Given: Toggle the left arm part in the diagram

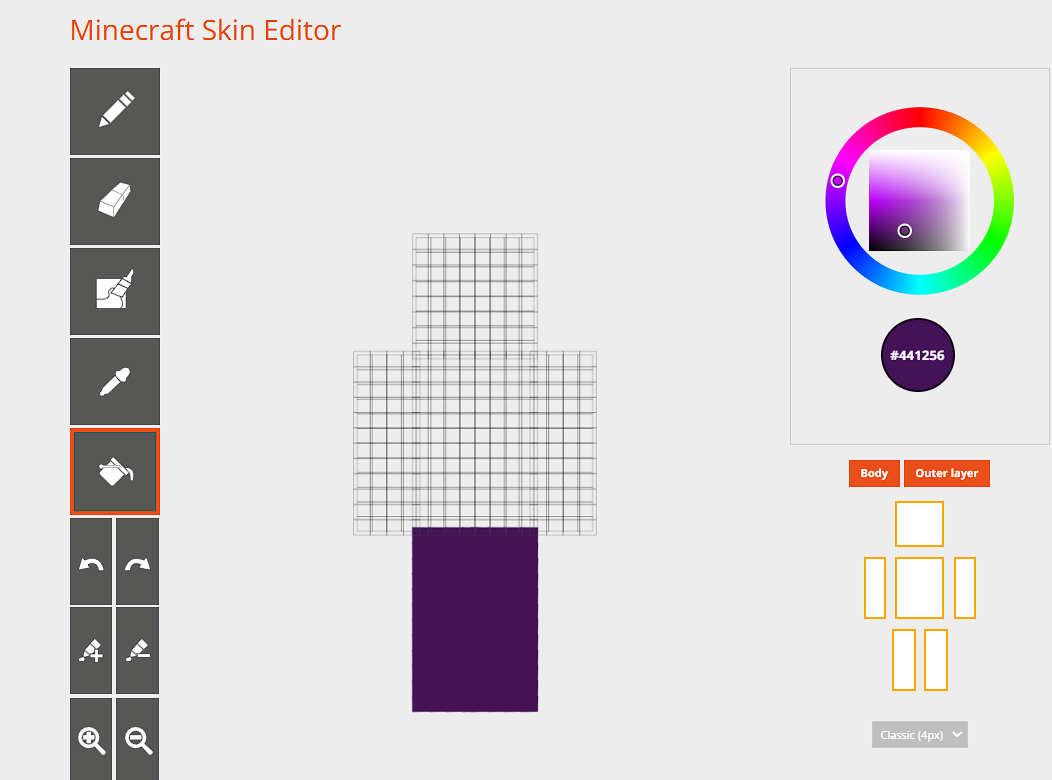Looking at the screenshot, I should pyautogui.click(x=875, y=588).
